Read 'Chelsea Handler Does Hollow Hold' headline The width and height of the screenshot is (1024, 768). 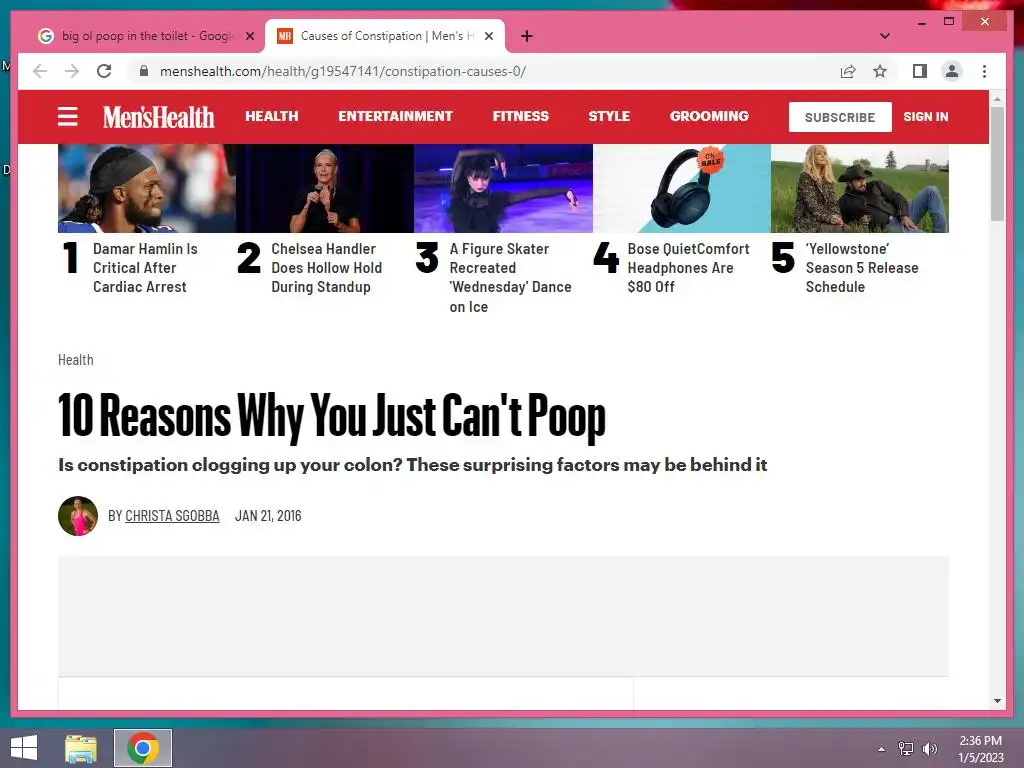coord(327,268)
